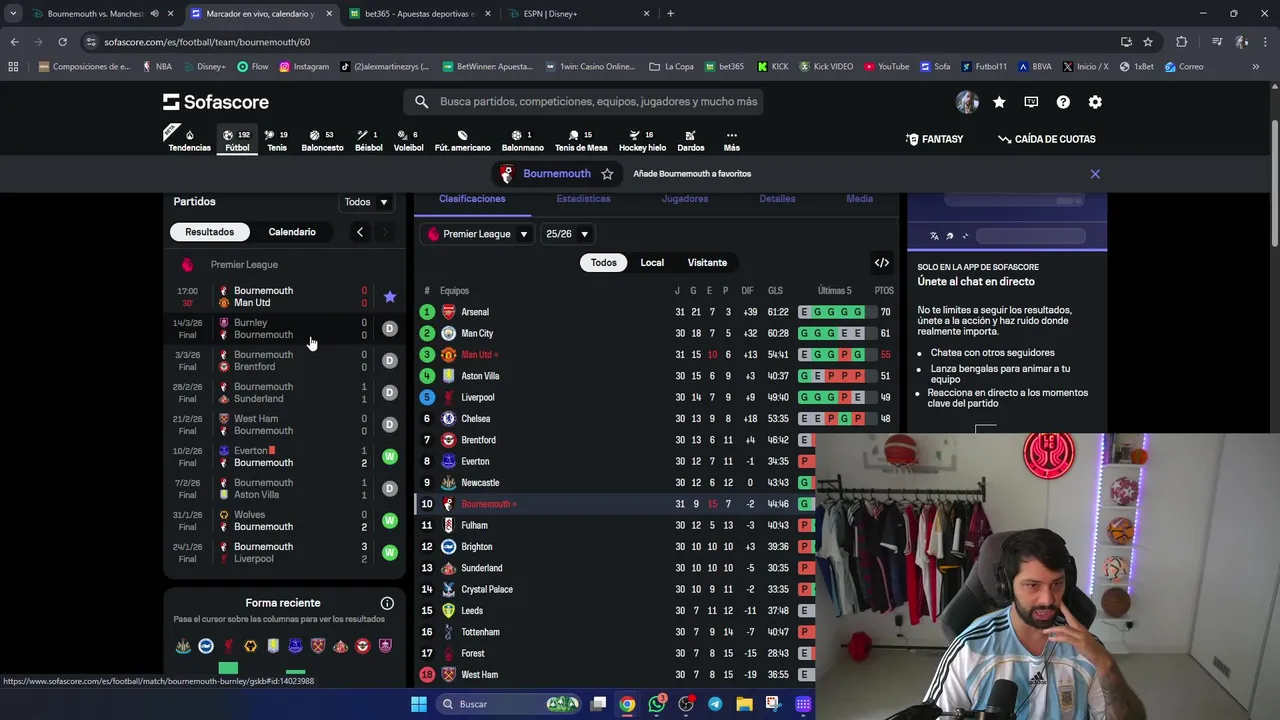The image size is (1280, 720).
Task: Open the FANTASY link
Action: 935,139
